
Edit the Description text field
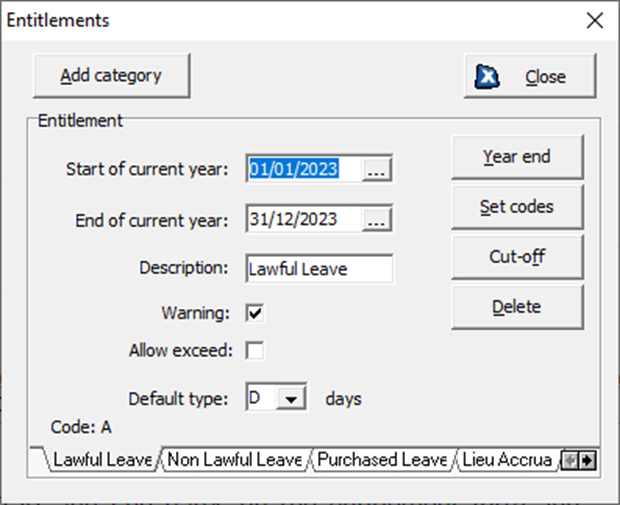tap(319, 269)
